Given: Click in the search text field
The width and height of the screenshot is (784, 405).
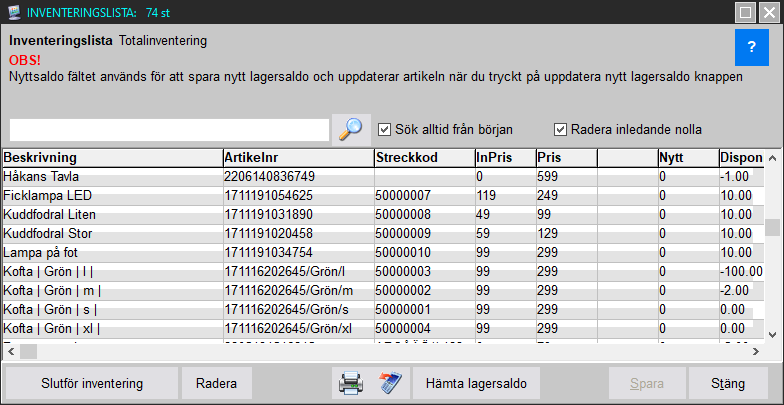Looking at the screenshot, I should tap(169, 130).
